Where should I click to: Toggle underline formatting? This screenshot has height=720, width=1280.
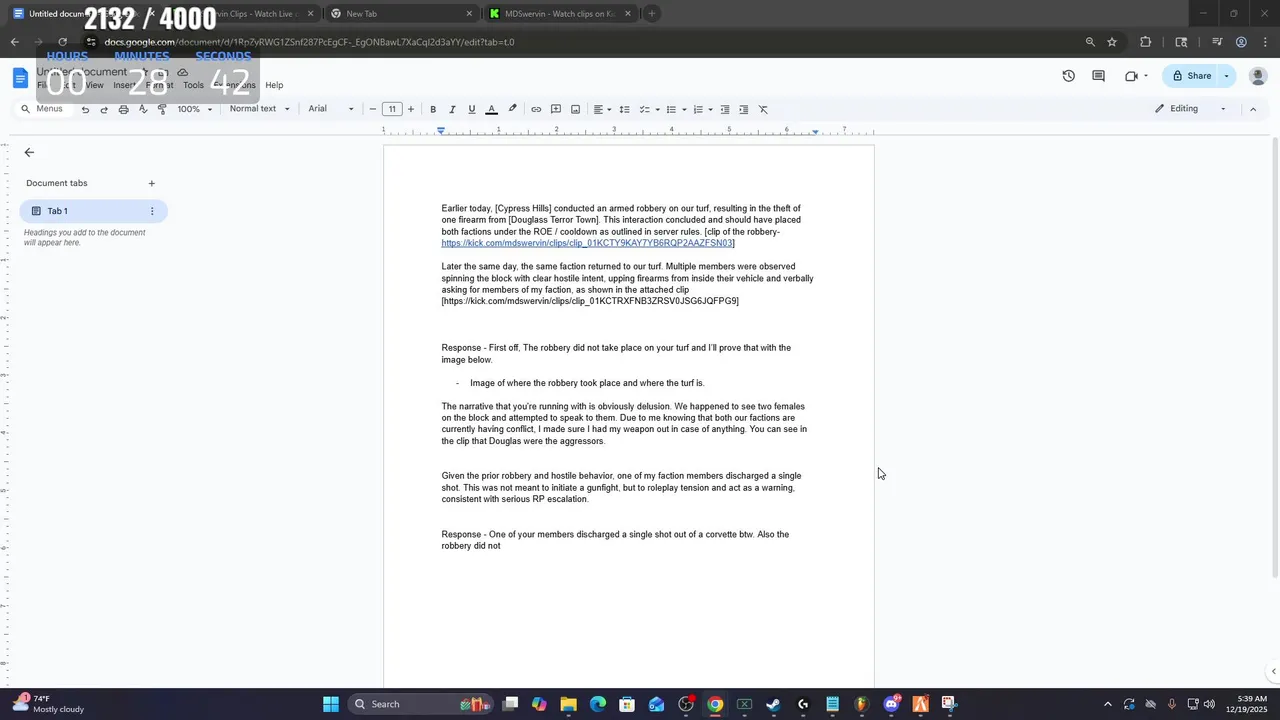pos(472,109)
